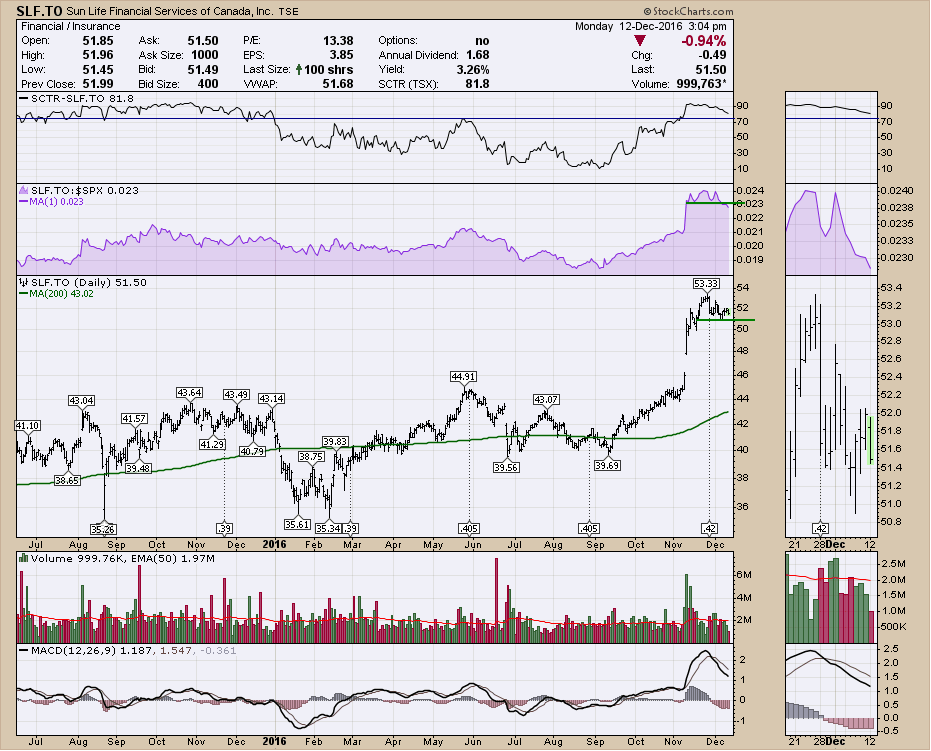Click the Prev Close value 51.99
931x751 pixels.
point(98,84)
